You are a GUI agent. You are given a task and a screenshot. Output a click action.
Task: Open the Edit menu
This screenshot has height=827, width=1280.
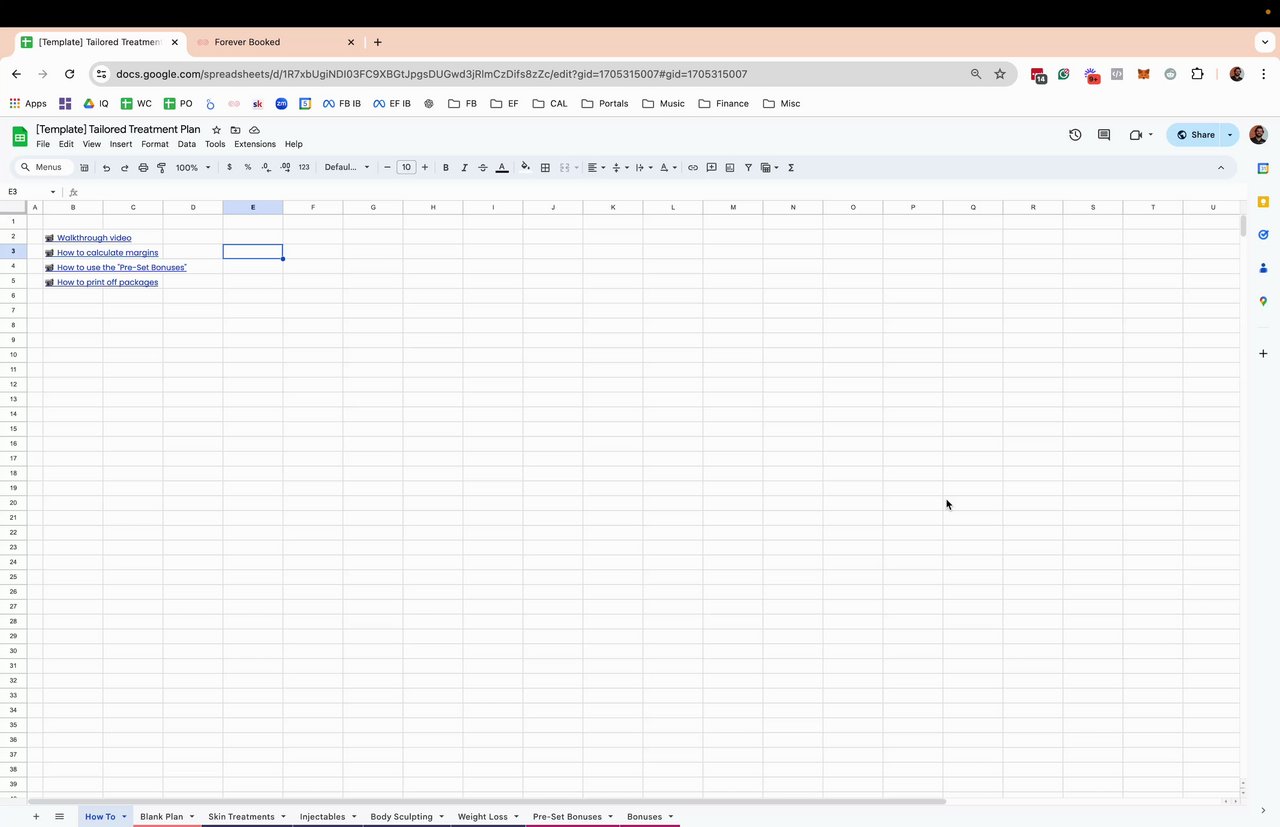click(66, 144)
